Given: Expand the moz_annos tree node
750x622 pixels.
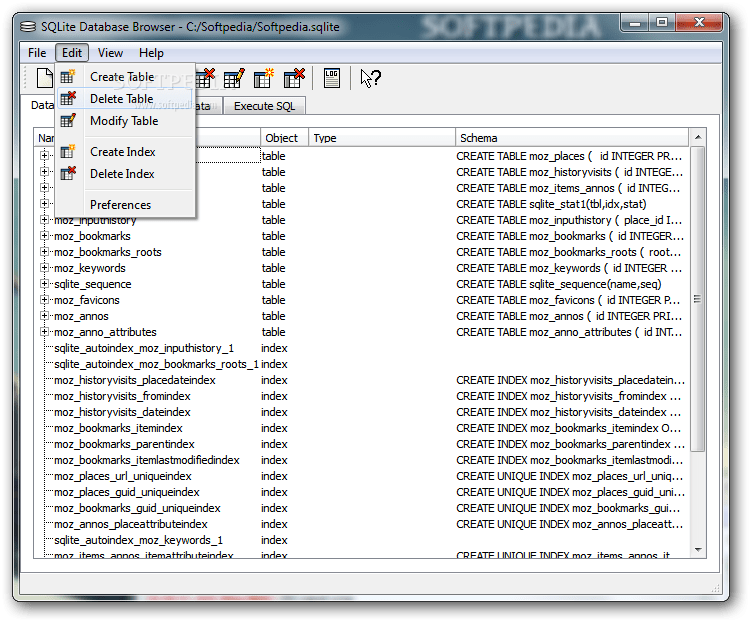Looking at the screenshot, I should 44,316.
